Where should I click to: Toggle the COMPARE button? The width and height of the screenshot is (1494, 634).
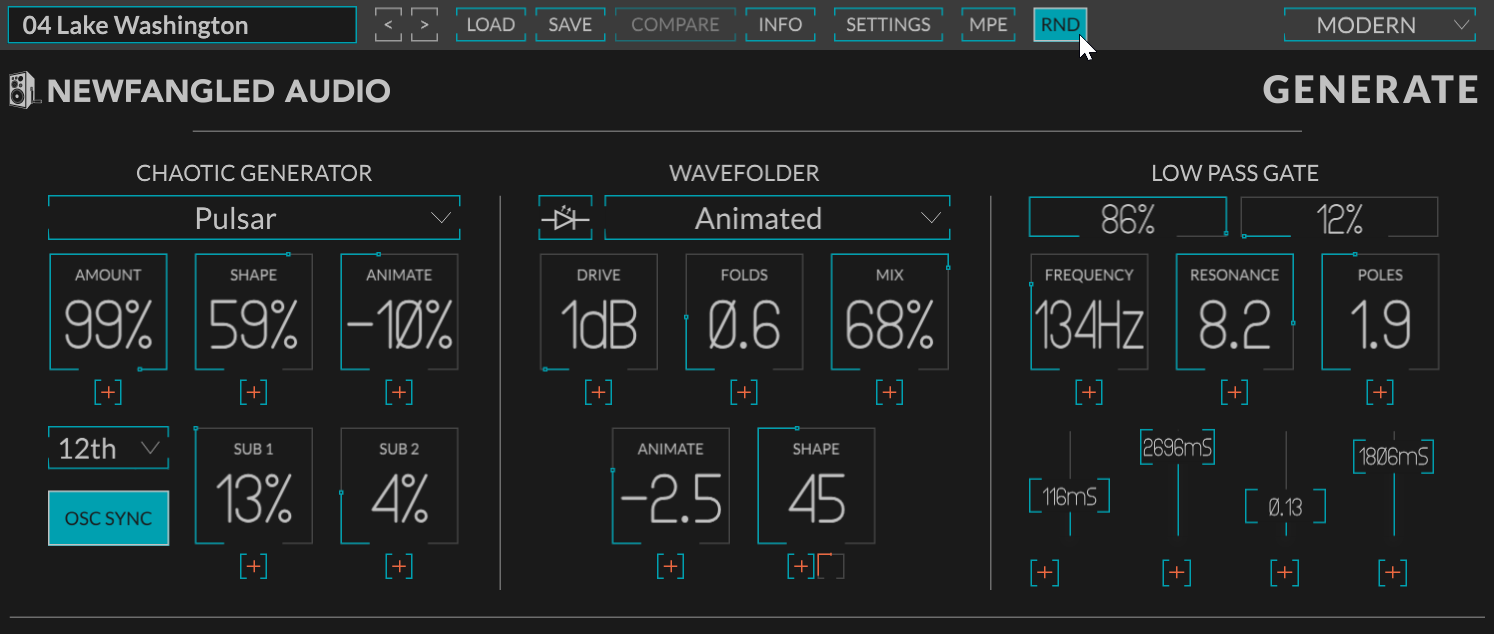[675, 25]
